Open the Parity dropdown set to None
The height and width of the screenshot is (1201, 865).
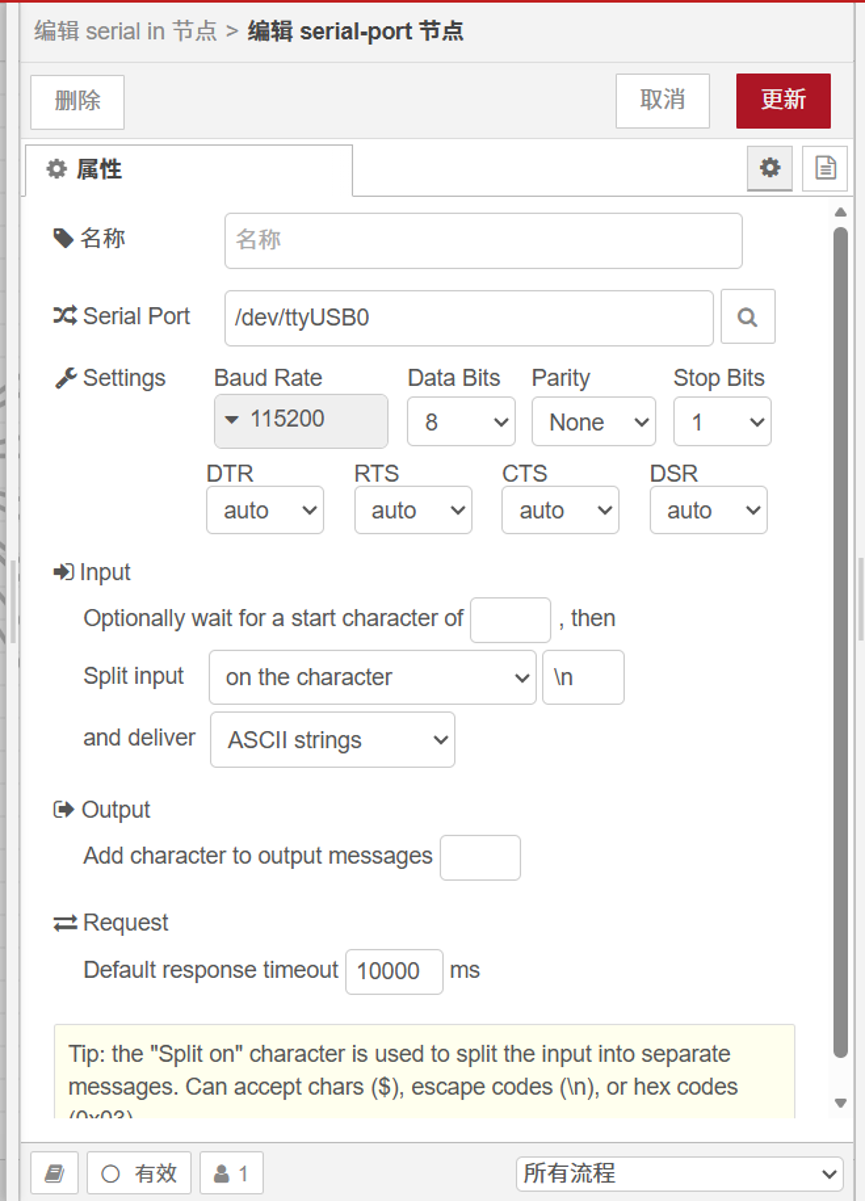pyautogui.click(x=594, y=422)
